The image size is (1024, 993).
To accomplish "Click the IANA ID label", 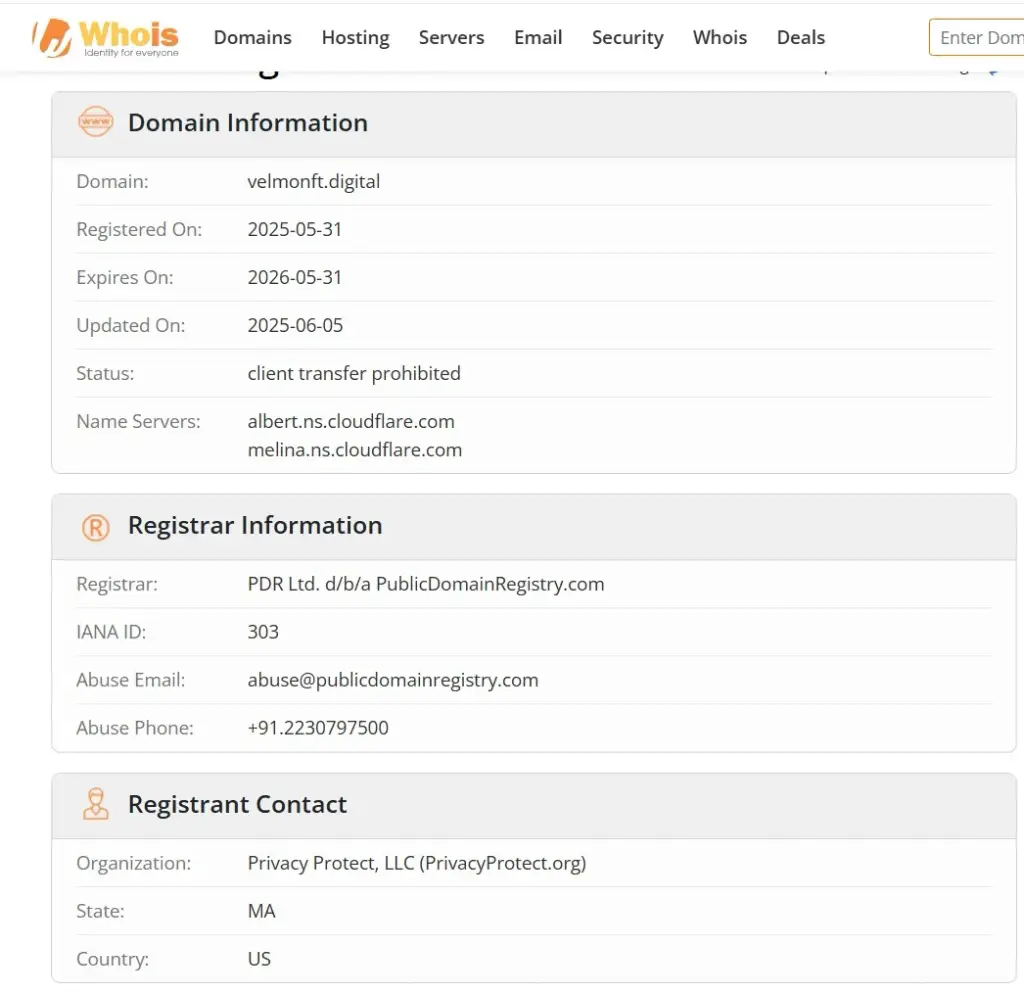I will pyautogui.click(x=111, y=631).
